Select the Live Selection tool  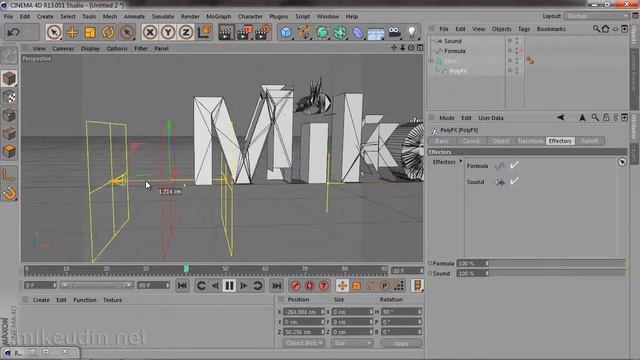pos(53,32)
